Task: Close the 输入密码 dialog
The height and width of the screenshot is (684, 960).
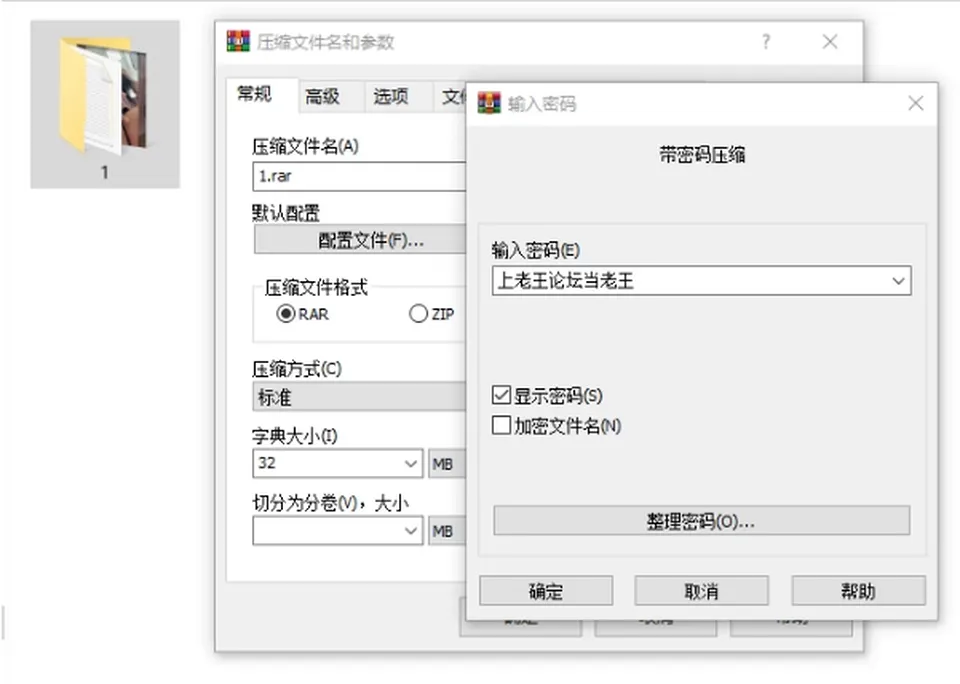Action: pos(916,103)
